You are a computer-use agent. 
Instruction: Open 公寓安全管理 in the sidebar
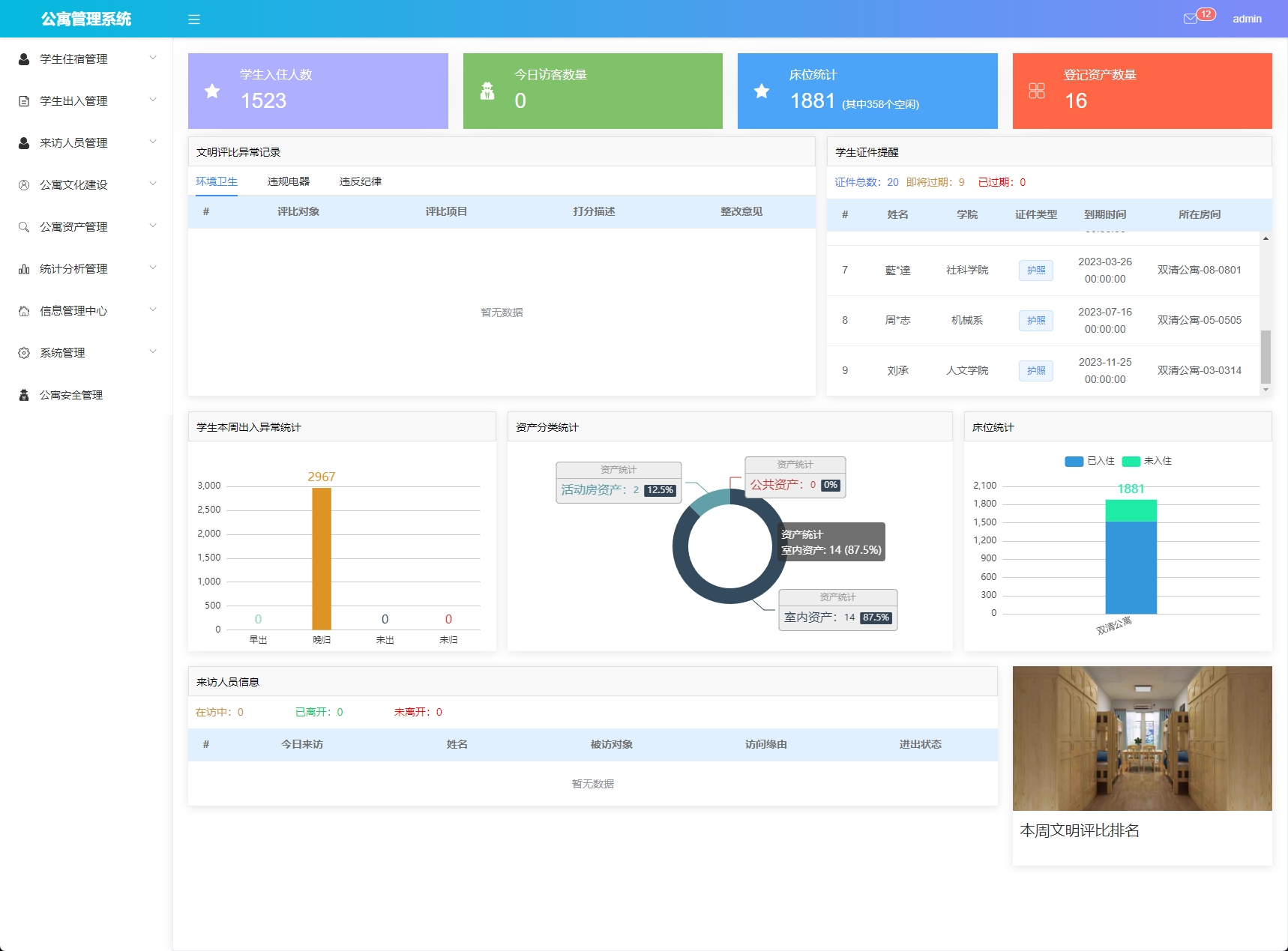(71, 395)
